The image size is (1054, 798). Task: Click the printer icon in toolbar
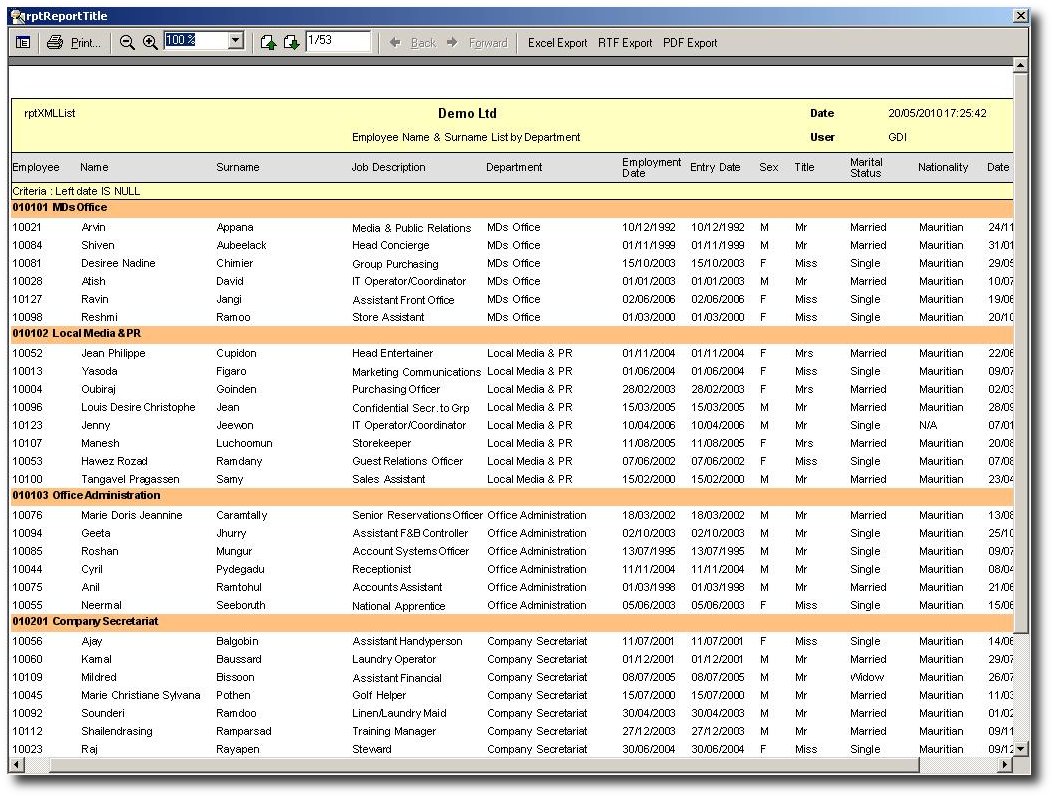55,43
